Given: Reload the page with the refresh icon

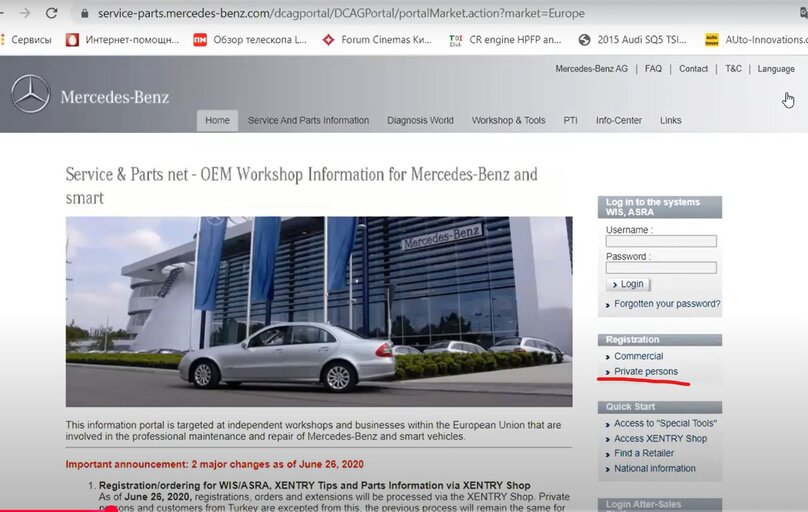Looking at the screenshot, I should pos(51,13).
